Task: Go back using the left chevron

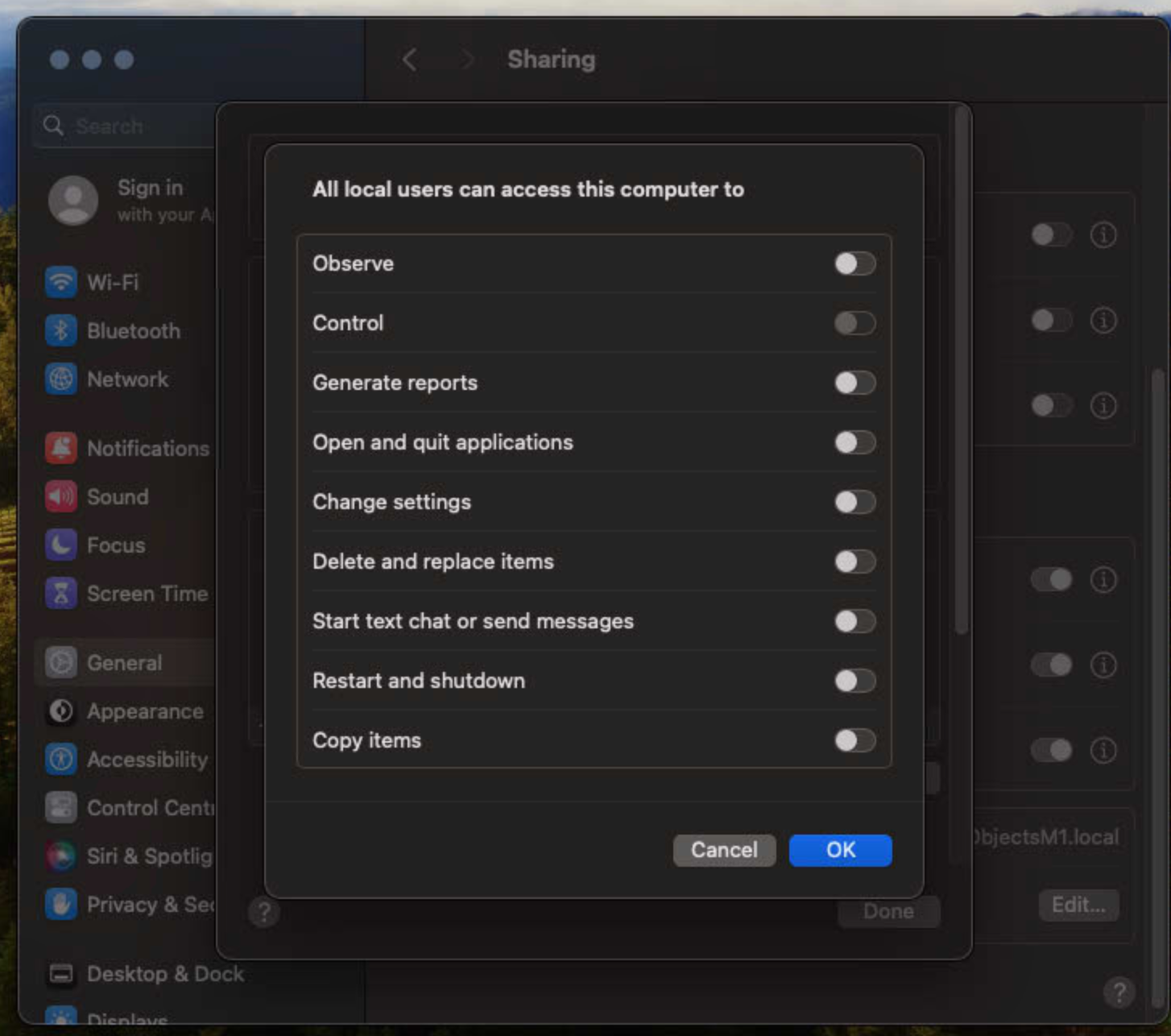Action: [409, 59]
